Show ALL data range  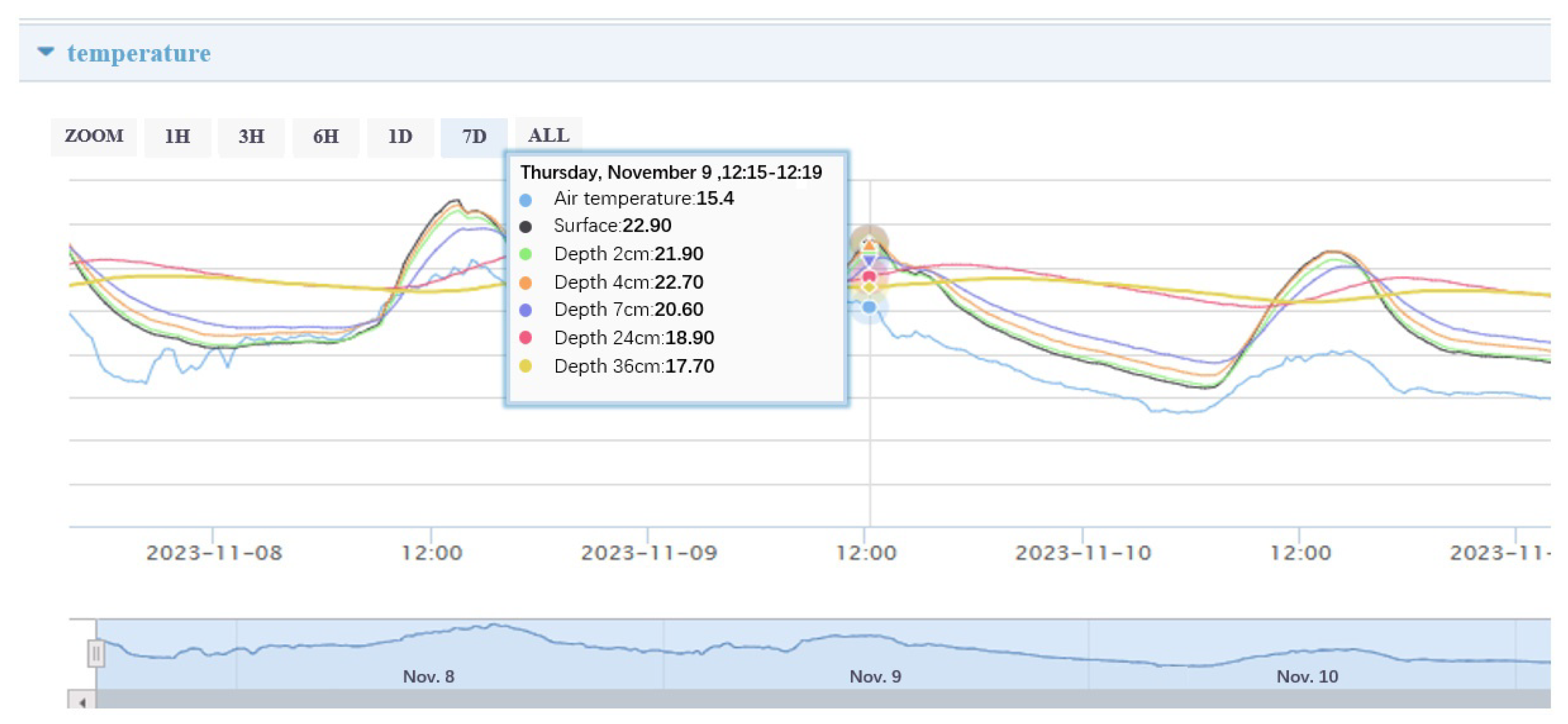coord(548,135)
